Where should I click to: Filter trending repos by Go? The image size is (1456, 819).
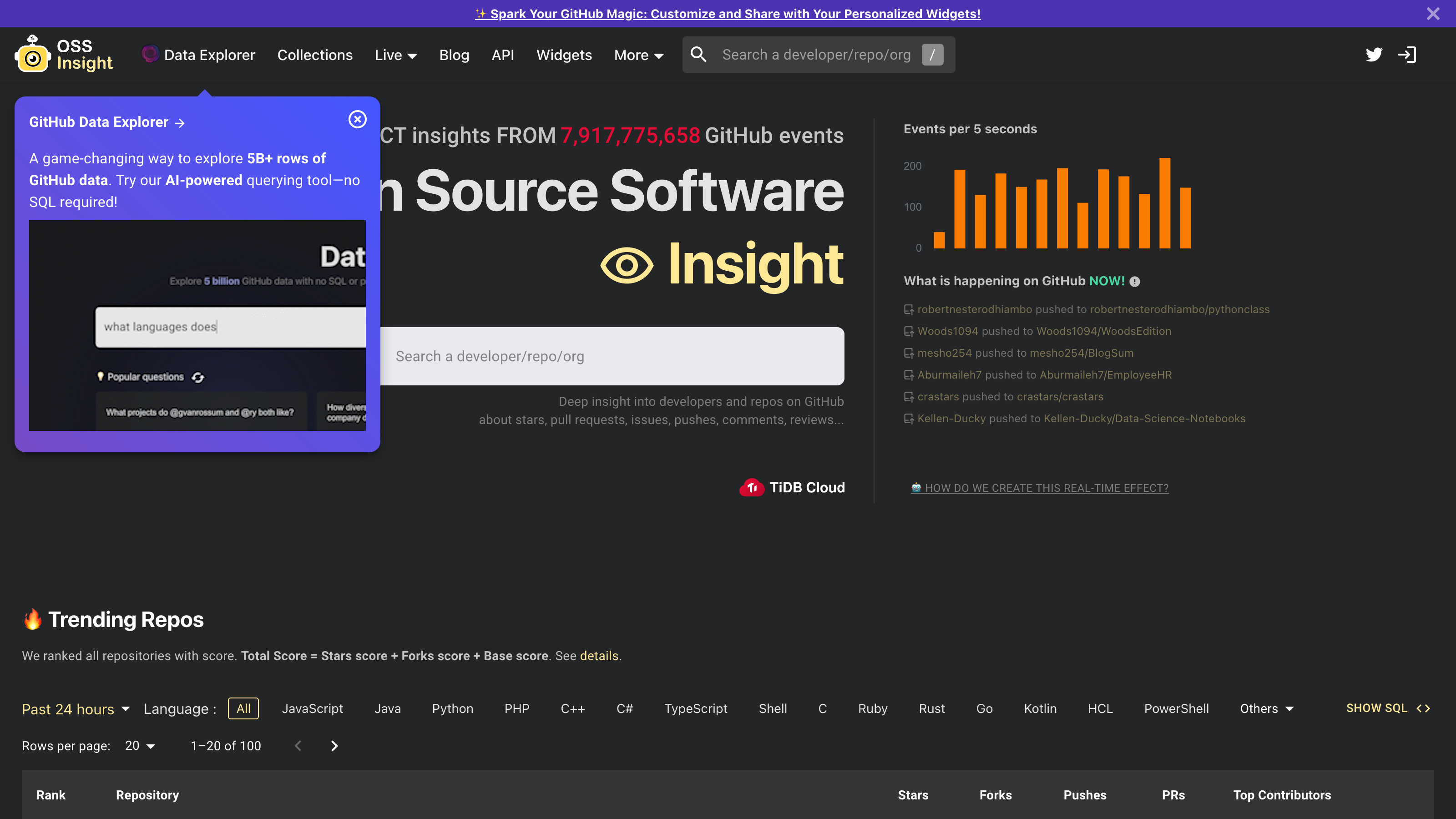point(984,709)
